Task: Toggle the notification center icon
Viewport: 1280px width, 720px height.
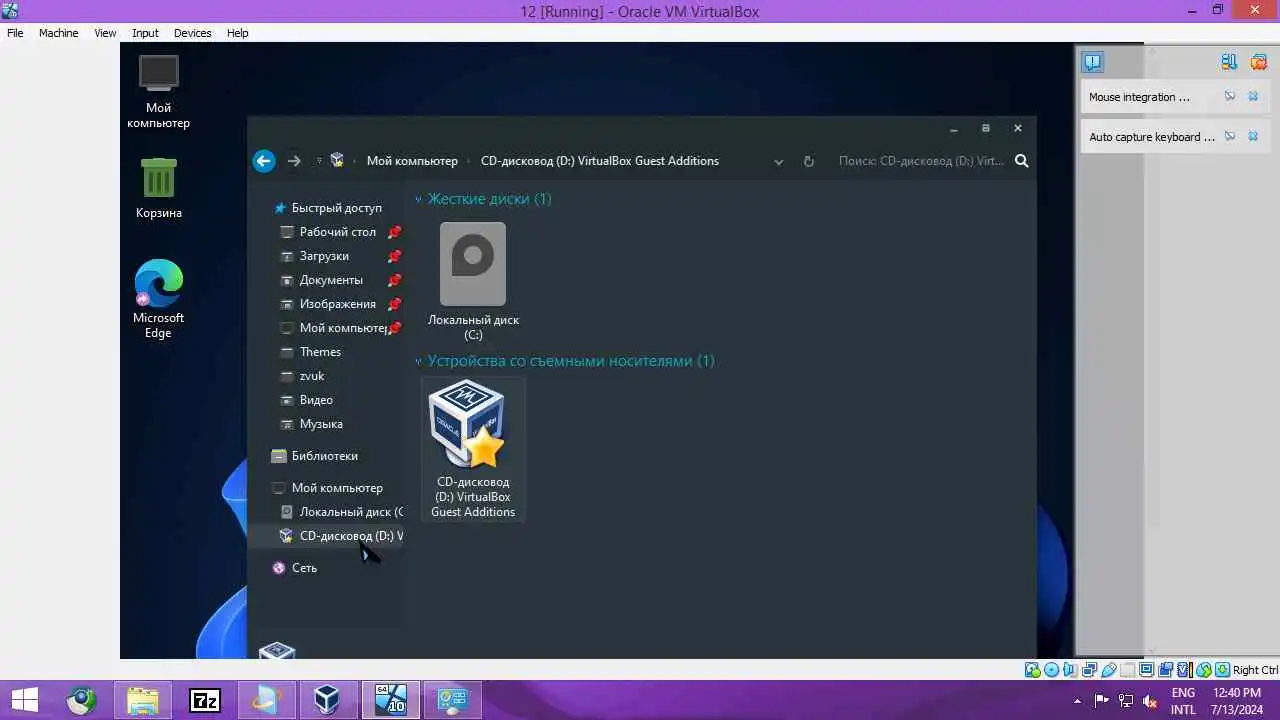Action: (1092, 62)
